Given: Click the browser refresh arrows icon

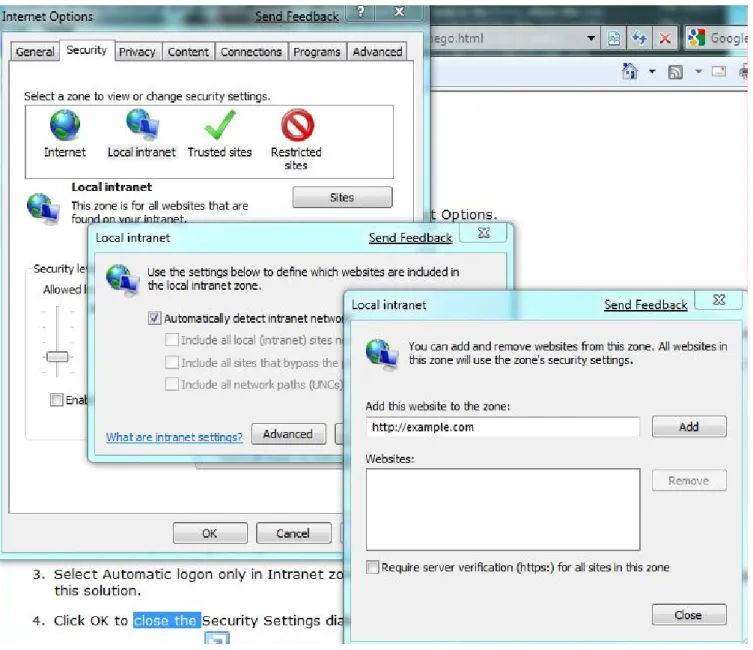Looking at the screenshot, I should (639, 38).
